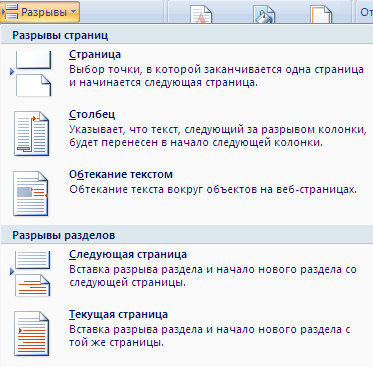Click description 'Выбор точки, в которой заканчивается'
Viewport: 373px width, 367px height.
216,76
